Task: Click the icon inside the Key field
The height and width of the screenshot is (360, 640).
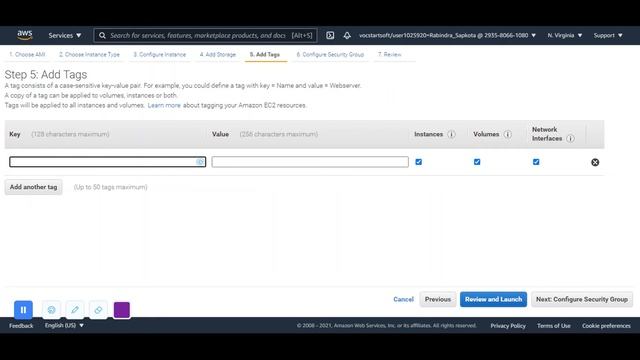Action: pos(200,162)
